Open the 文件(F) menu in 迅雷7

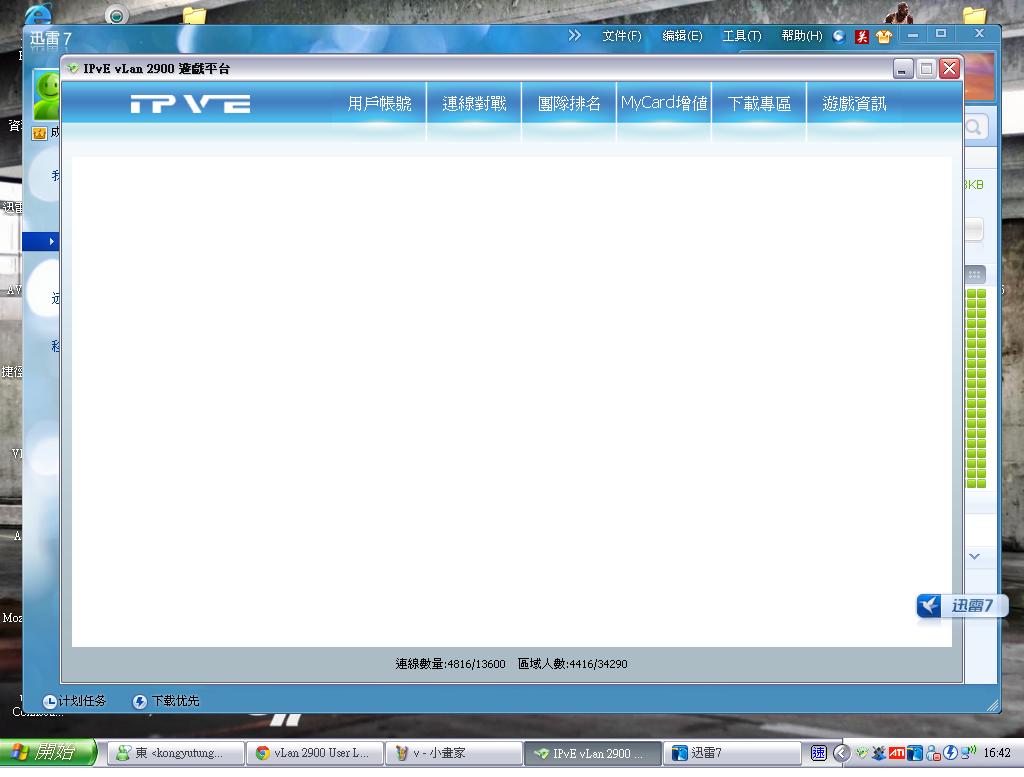tap(622, 36)
